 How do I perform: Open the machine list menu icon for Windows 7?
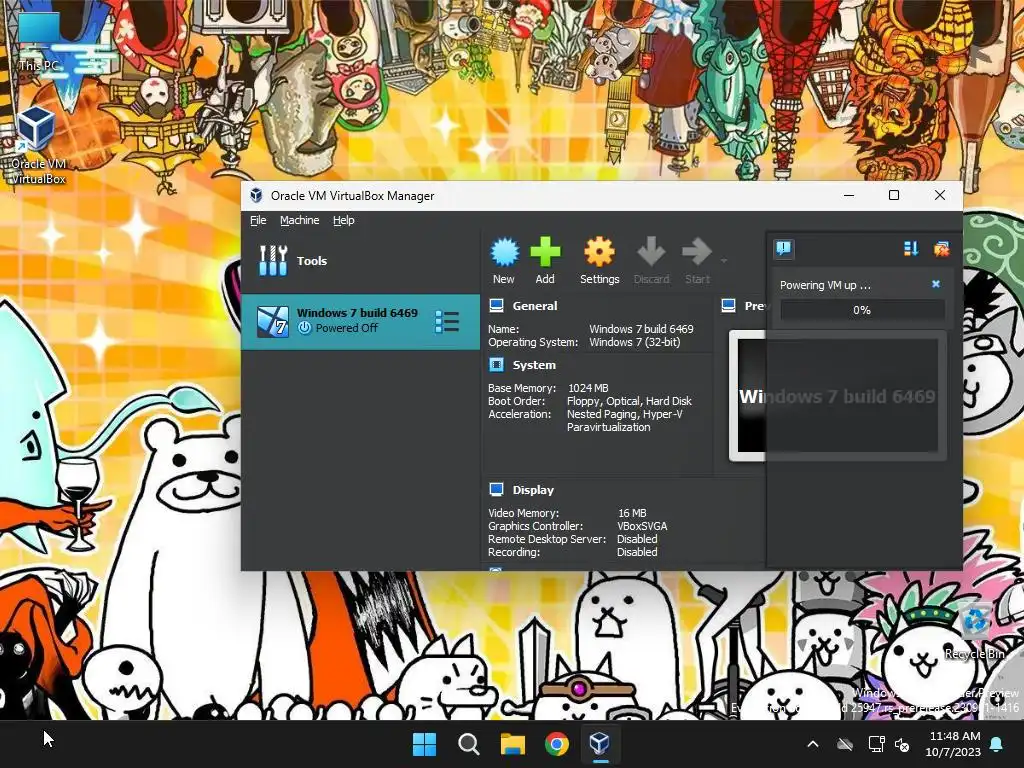[x=447, y=322]
